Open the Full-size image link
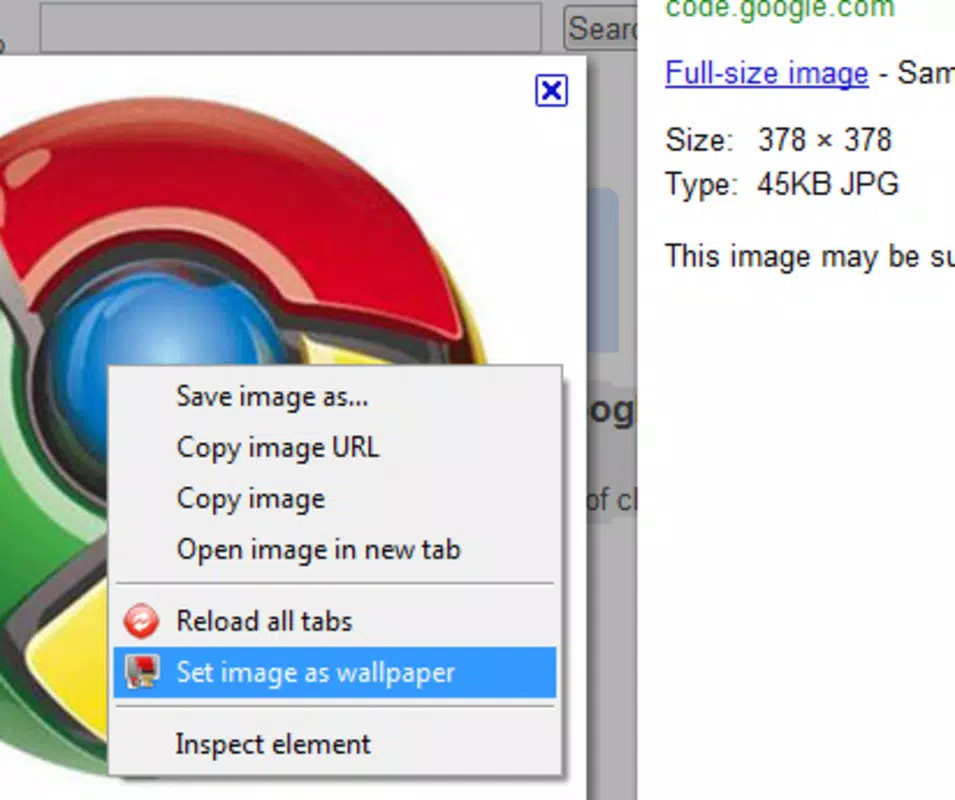Image resolution: width=955 pixels, height=800 pixels. tap(767, 74)
